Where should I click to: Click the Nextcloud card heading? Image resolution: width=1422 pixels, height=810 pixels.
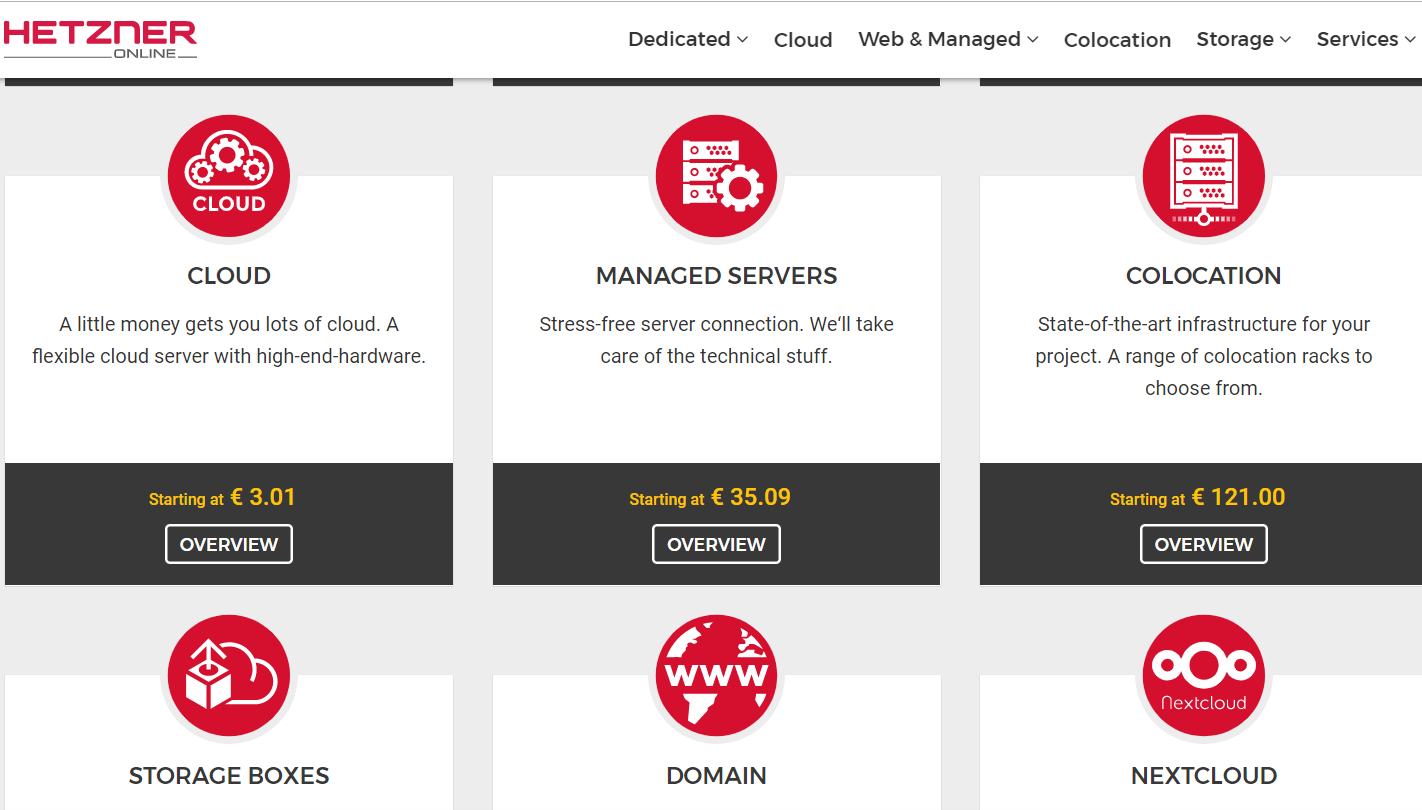pyautogui.click(x=1203, y=776)
